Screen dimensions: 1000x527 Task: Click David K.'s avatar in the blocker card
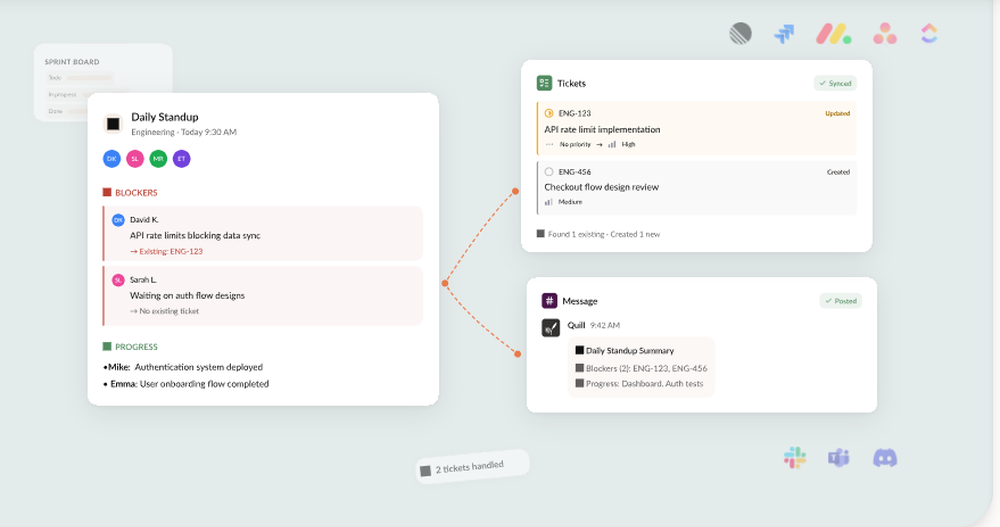(118, 220)
